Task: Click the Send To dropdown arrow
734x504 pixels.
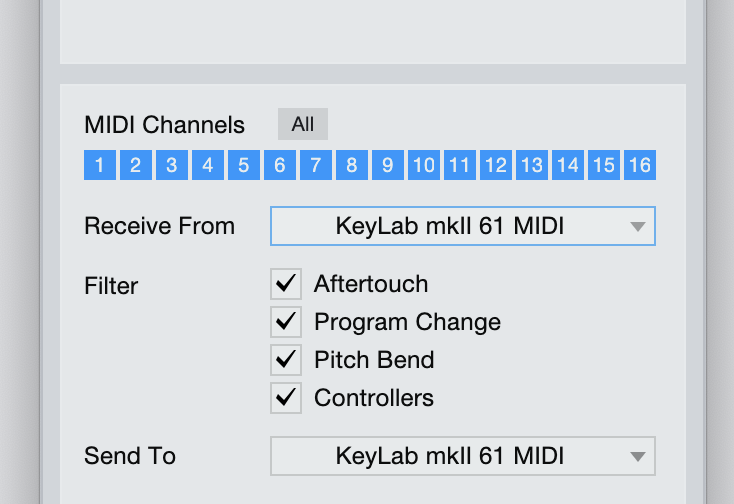Action: (x=638, y=457)
